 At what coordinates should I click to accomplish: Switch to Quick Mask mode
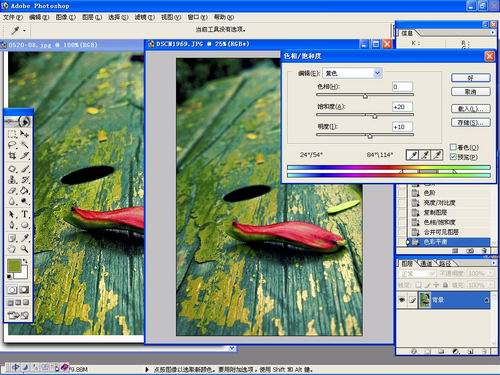24,290
